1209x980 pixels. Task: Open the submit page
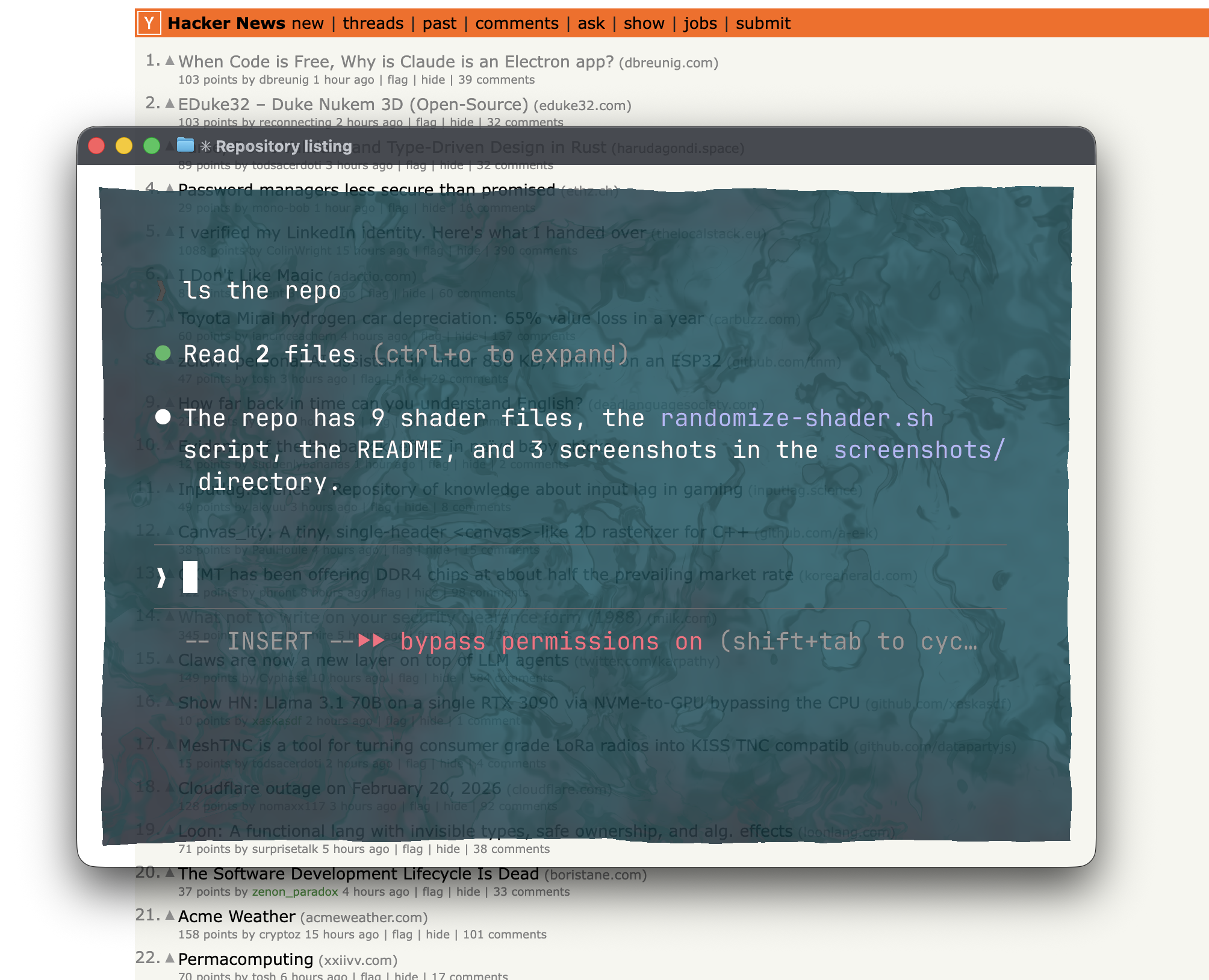tap(762, 23)
